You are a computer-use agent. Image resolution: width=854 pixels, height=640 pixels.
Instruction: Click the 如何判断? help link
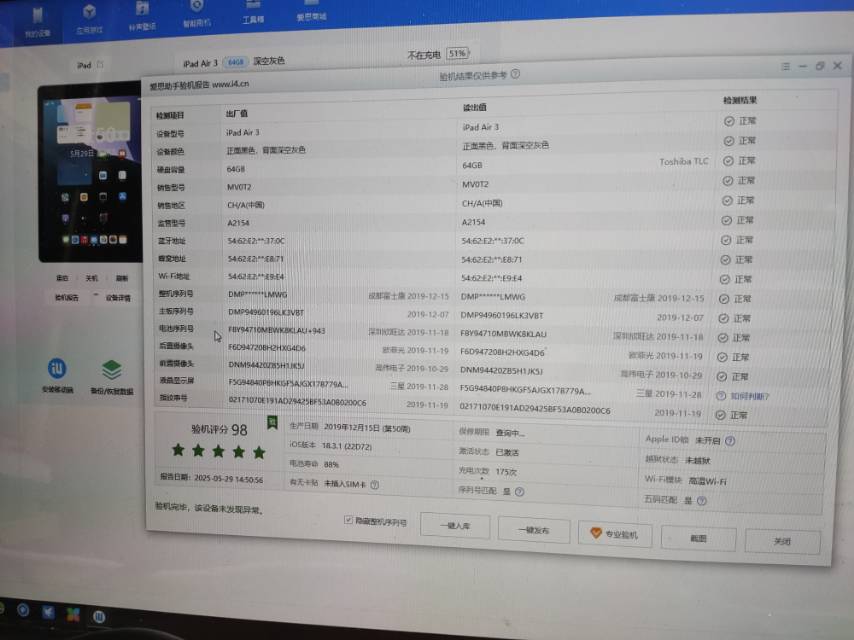[749, 397]
